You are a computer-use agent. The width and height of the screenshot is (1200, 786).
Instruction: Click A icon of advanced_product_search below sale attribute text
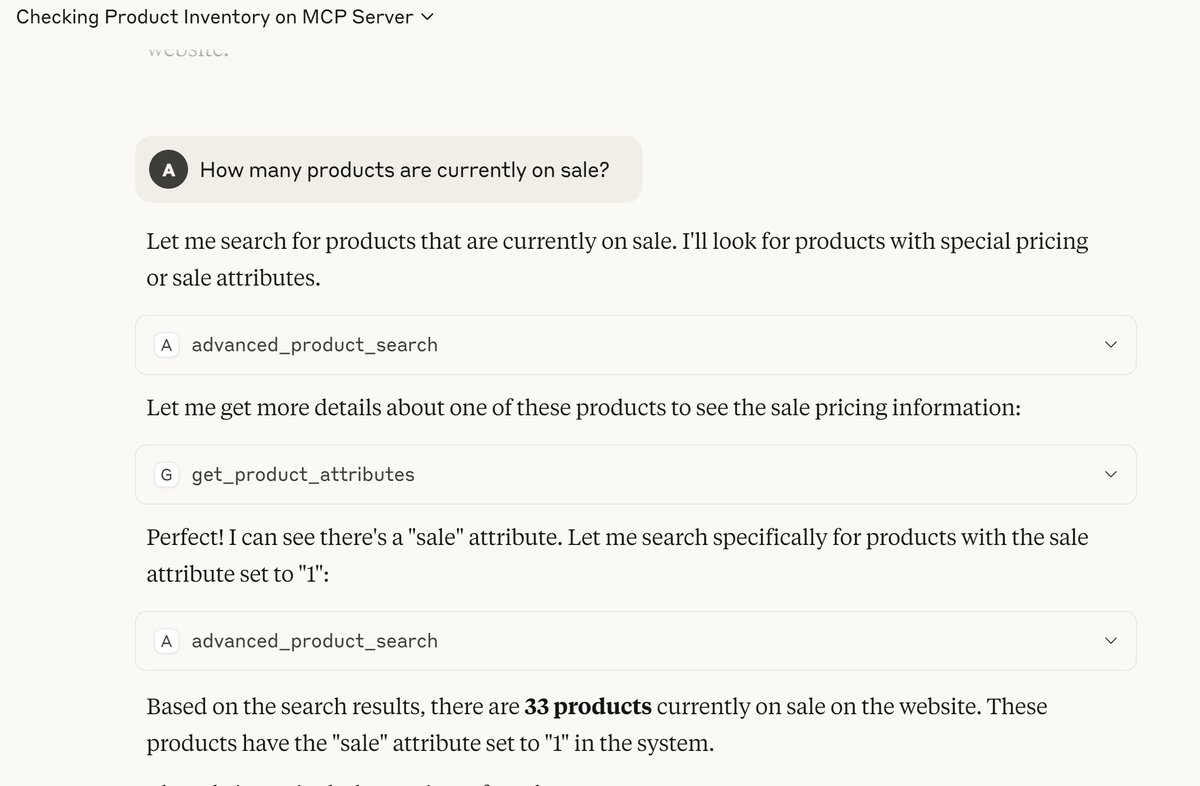point(167,641)
